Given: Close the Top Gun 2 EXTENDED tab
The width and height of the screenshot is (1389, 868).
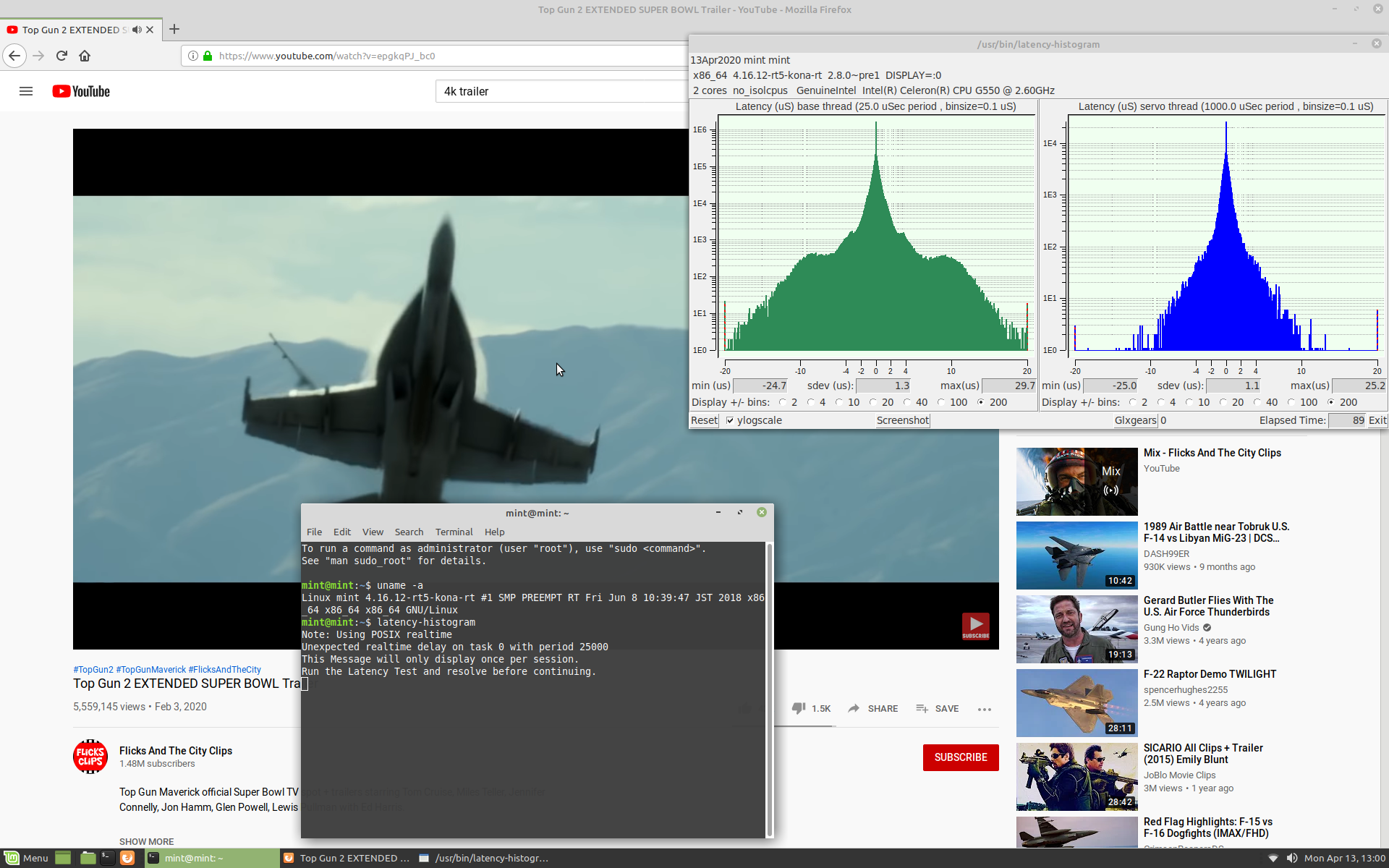Looking at the screenshot, I should (150, 30).
